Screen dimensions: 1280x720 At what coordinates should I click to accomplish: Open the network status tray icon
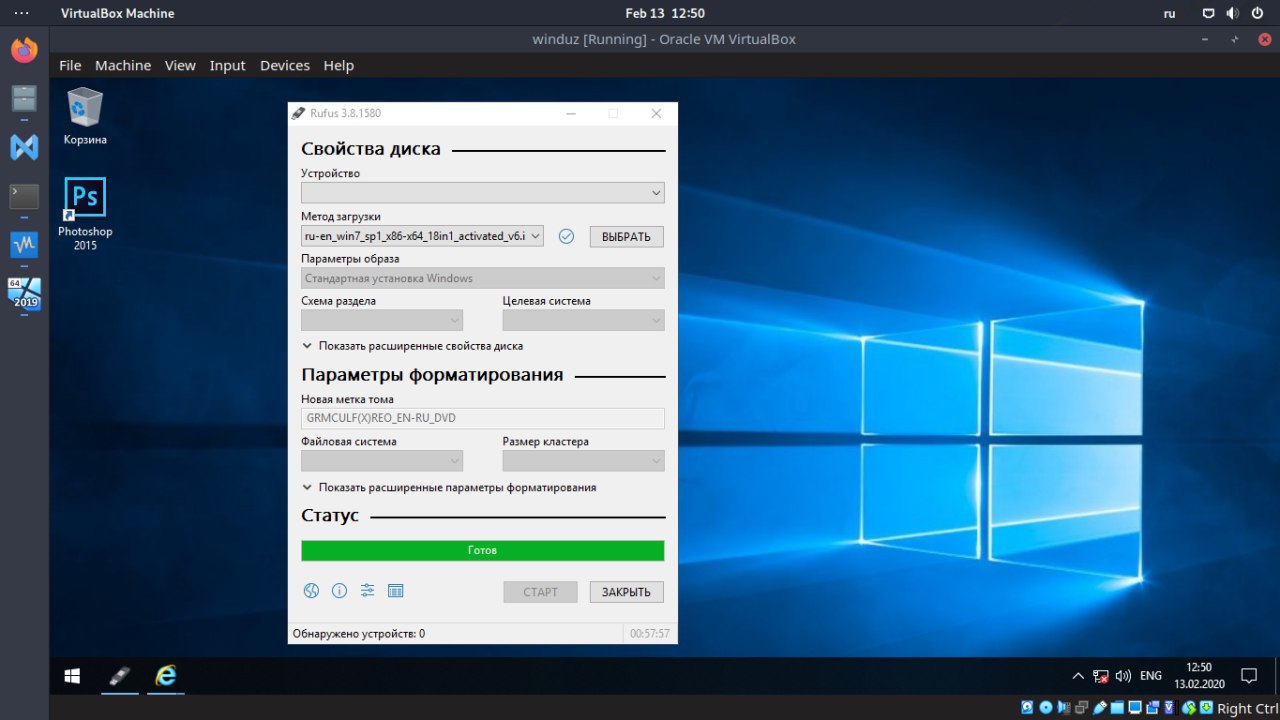1101,676
